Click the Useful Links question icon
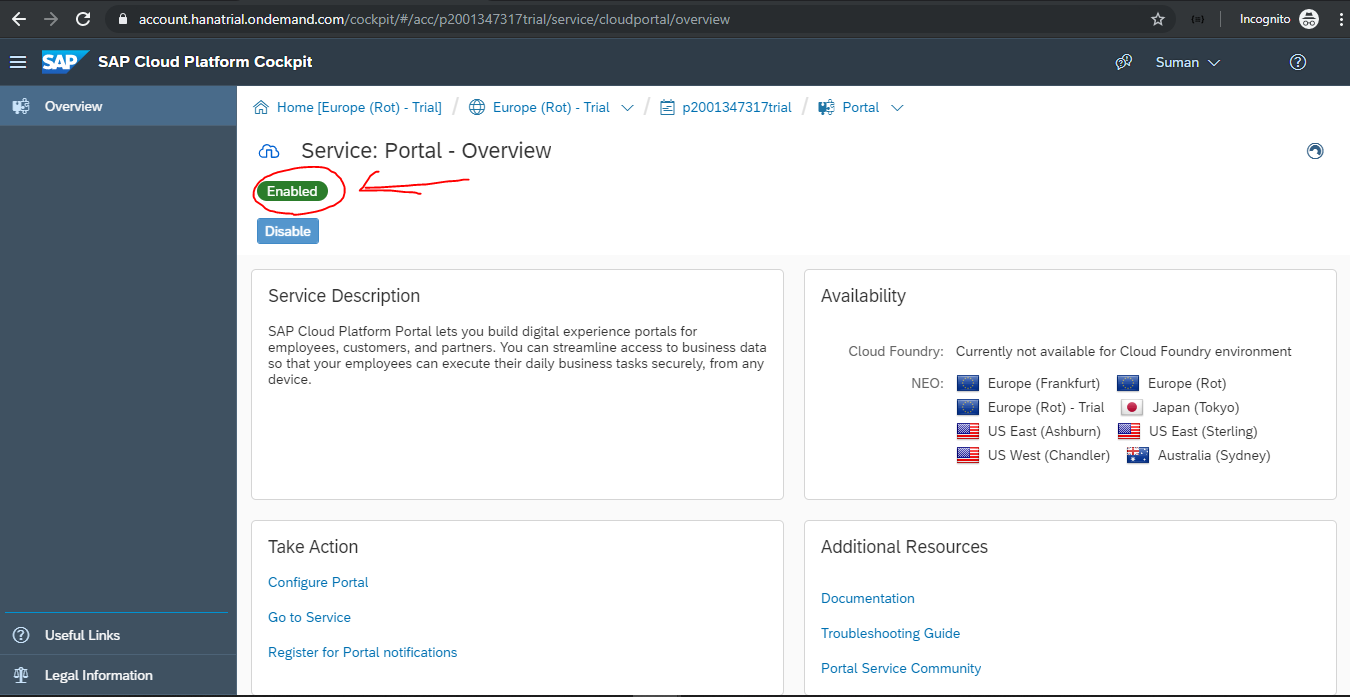 [20, 635]
